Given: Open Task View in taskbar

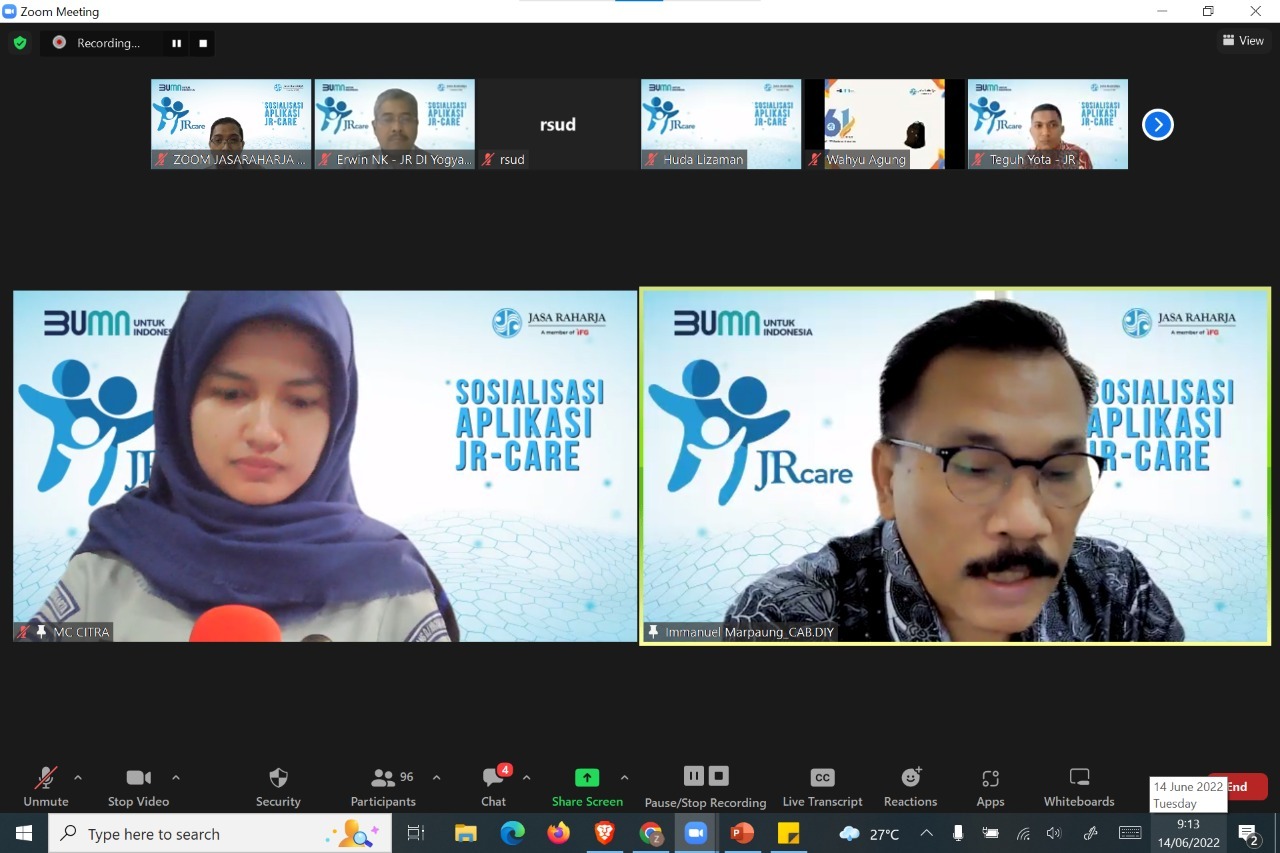Looking at the screenshot, I should pos(416,833).
